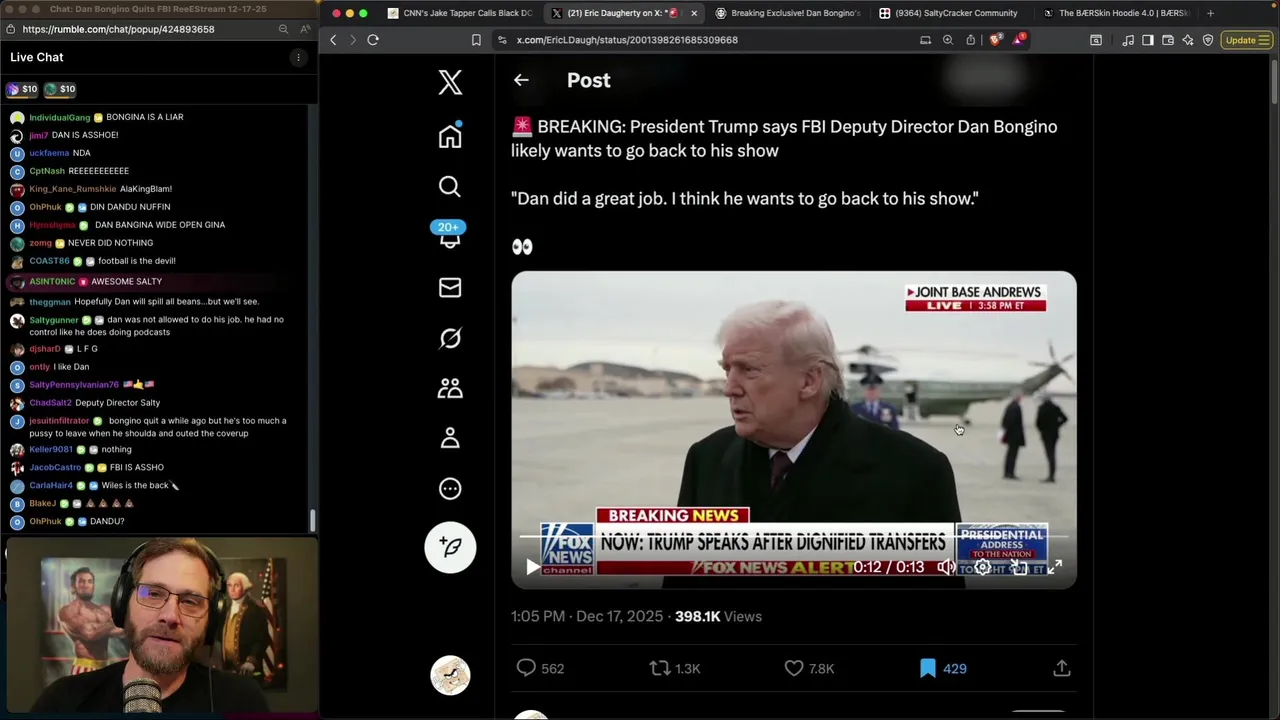Viewport: 1280px width, 720px height.
Task: Close the Eric Daugherty on X tab
Action: pos(694,13)
